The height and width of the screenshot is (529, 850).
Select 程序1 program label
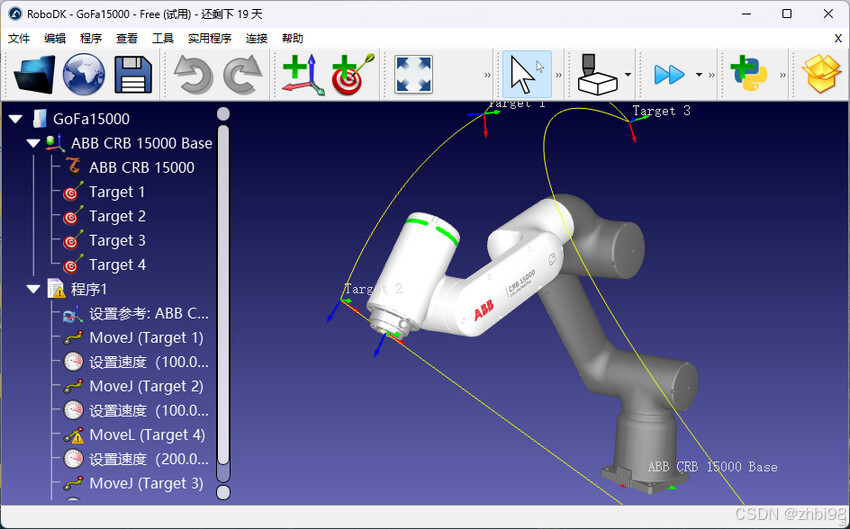click(89, 289)
